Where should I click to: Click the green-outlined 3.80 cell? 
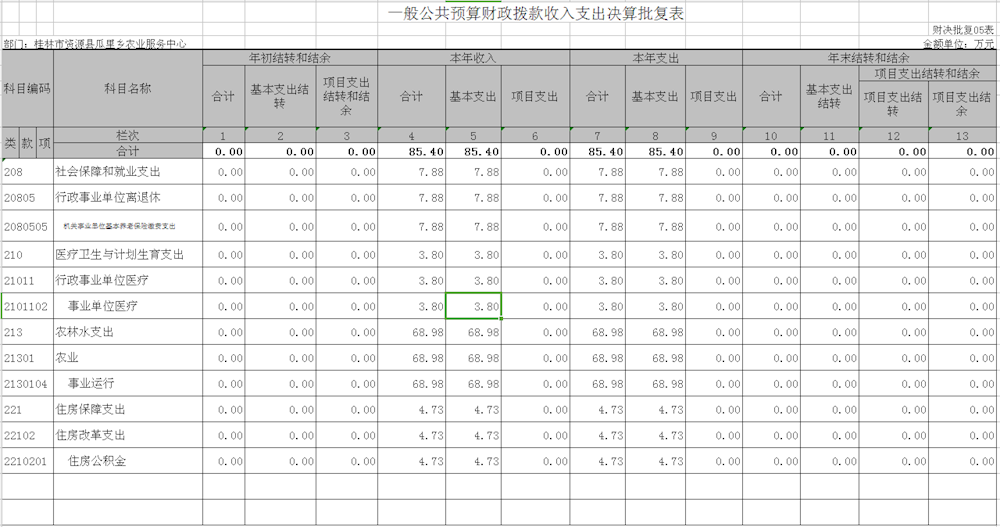[473, 306]
